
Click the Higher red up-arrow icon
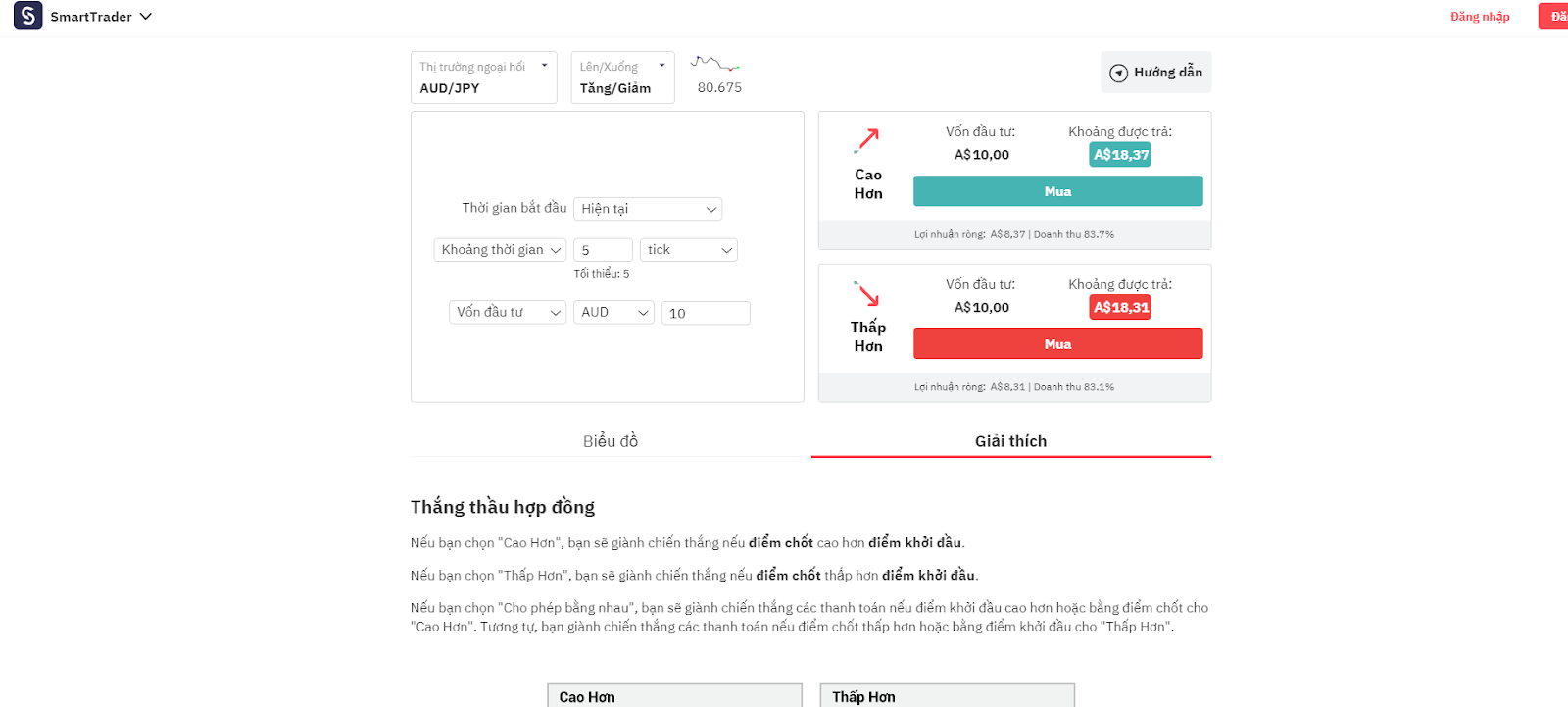point(867,140)
